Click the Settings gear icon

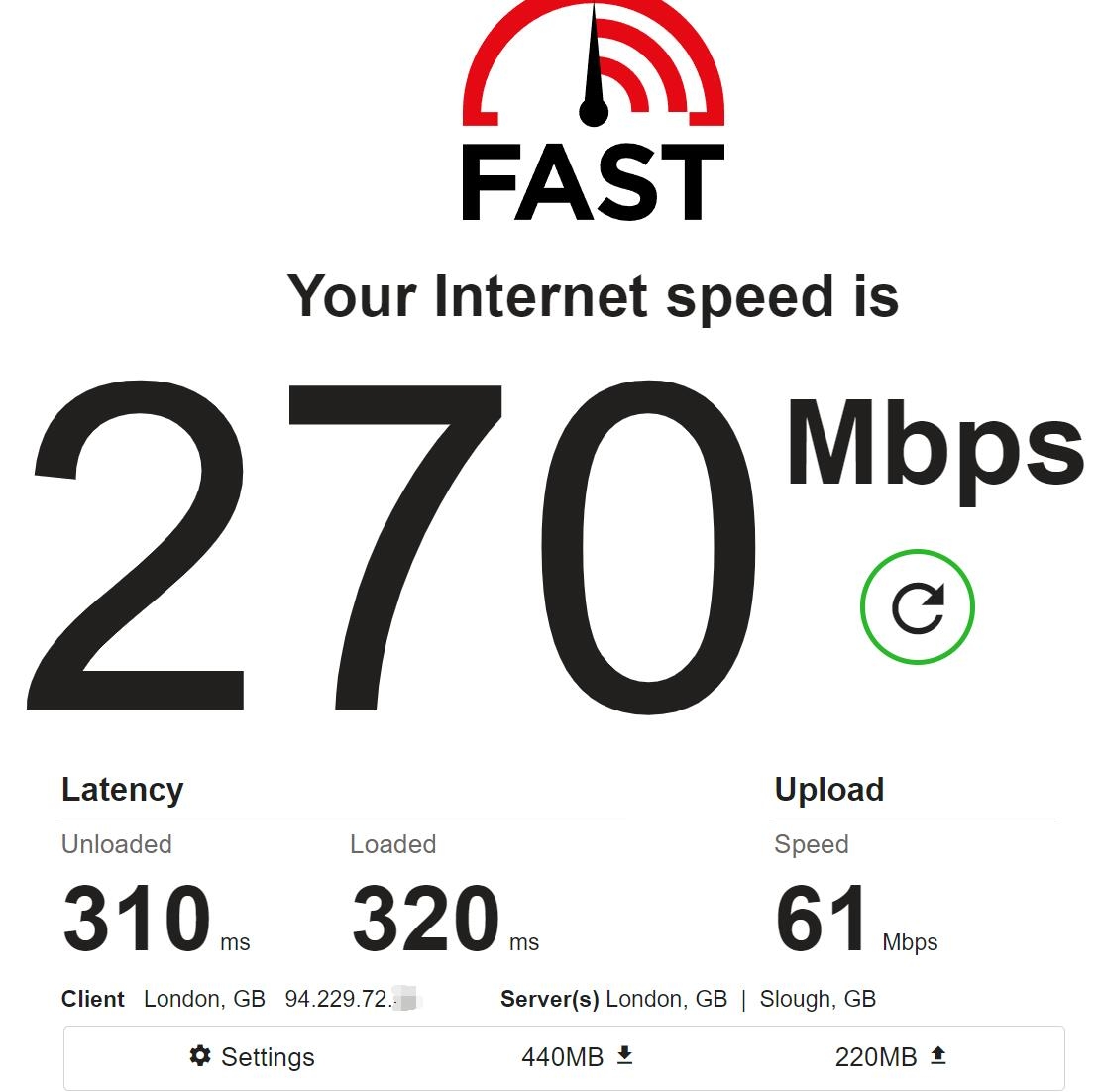(x=200, y=1055)
